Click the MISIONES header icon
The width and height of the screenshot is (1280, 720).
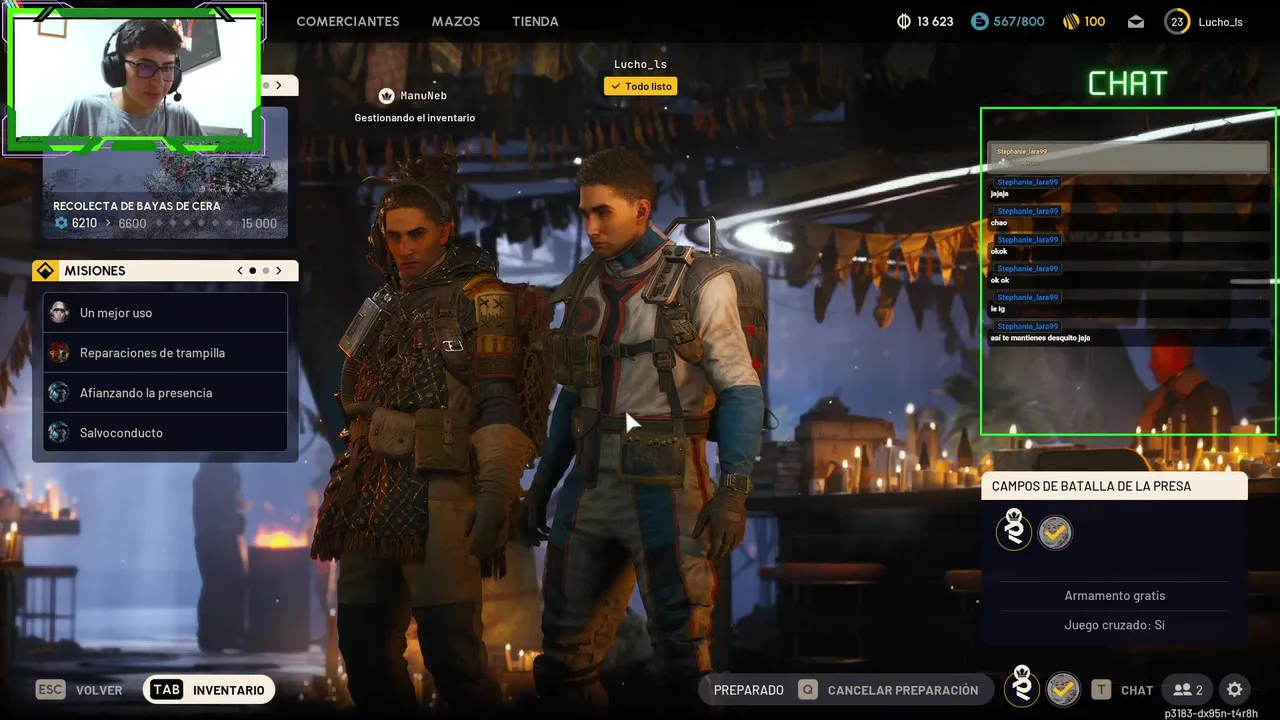click(x=45, y=271)
